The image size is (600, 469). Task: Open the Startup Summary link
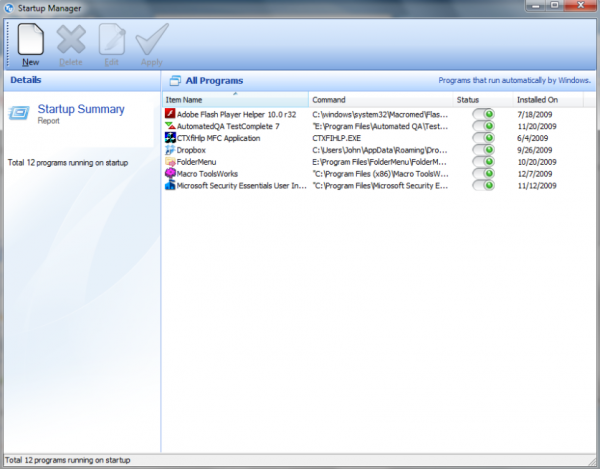tap(81, 109)
